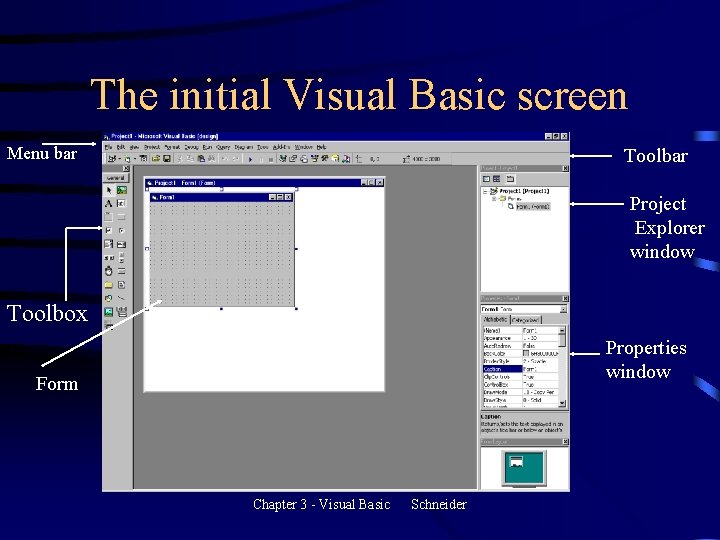Click the Form1 design window title bar

coord(222,197)
